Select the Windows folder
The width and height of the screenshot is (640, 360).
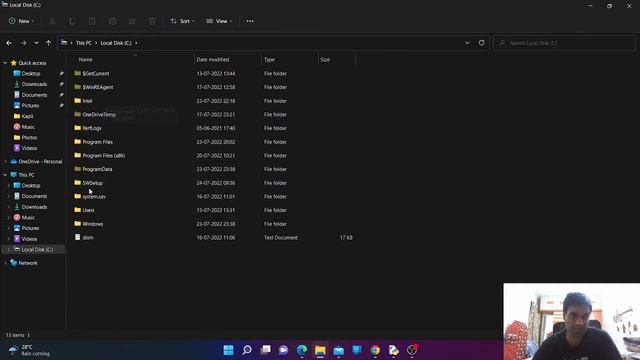pos(93,224)
